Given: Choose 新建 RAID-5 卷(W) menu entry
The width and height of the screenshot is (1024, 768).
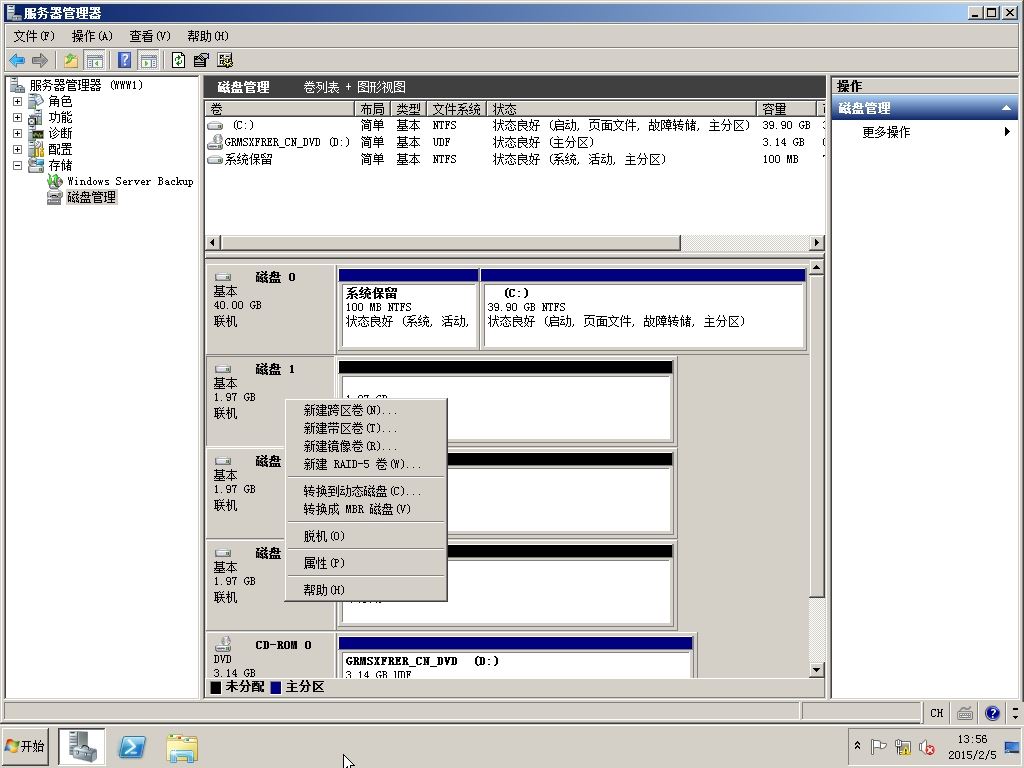Looking at the screenshot, I should [366, 464].
